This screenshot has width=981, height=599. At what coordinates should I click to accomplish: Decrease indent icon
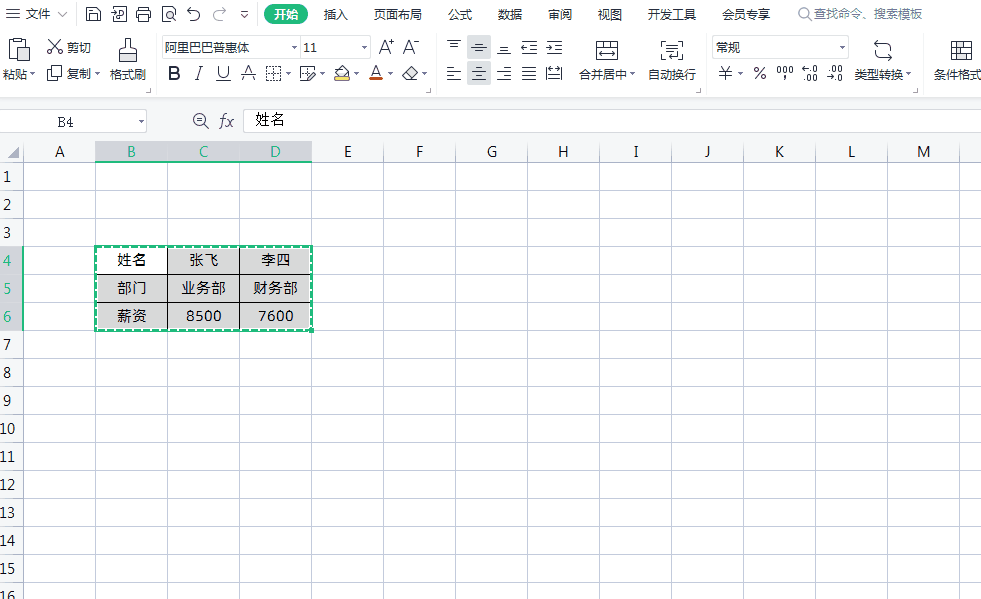529,47
